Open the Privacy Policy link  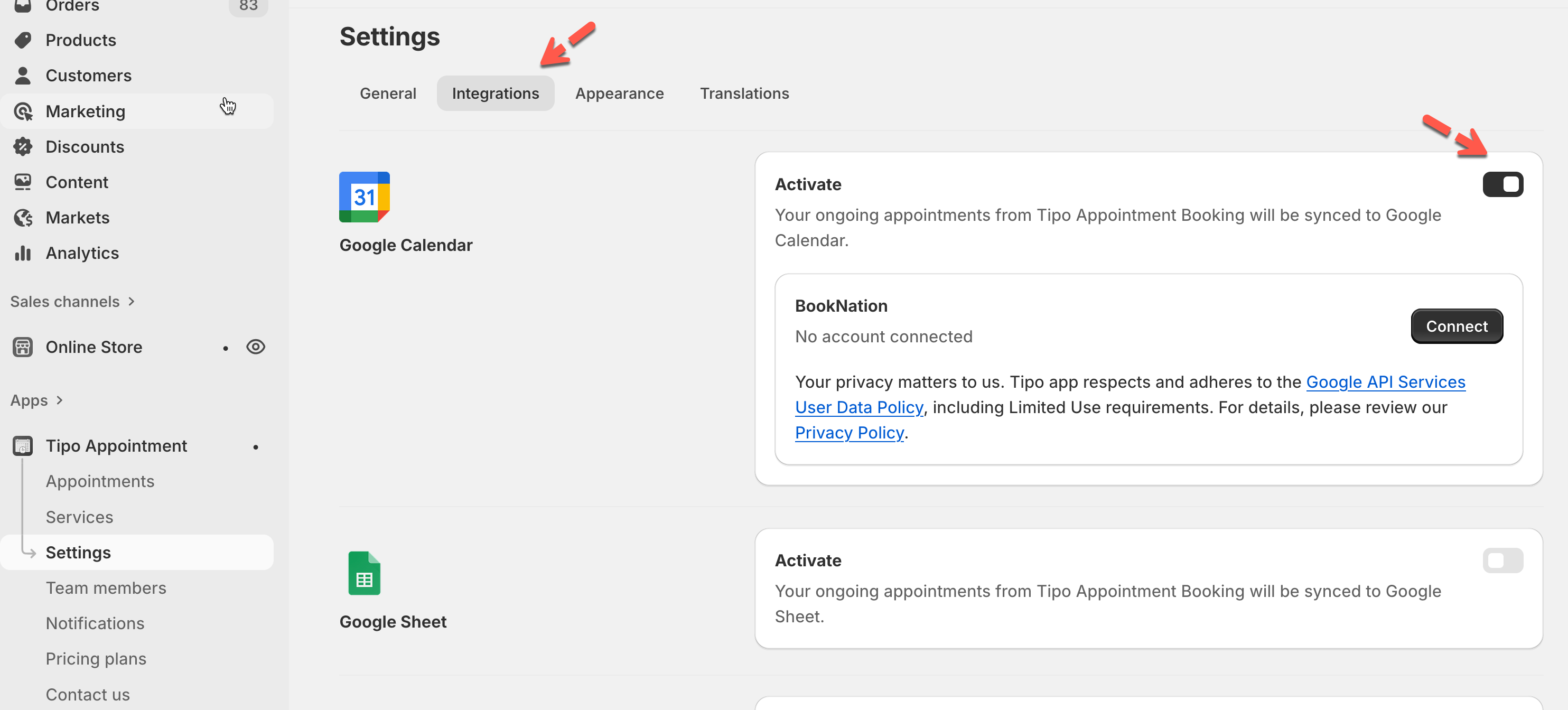pyautogui.click(x=849, y=432)
